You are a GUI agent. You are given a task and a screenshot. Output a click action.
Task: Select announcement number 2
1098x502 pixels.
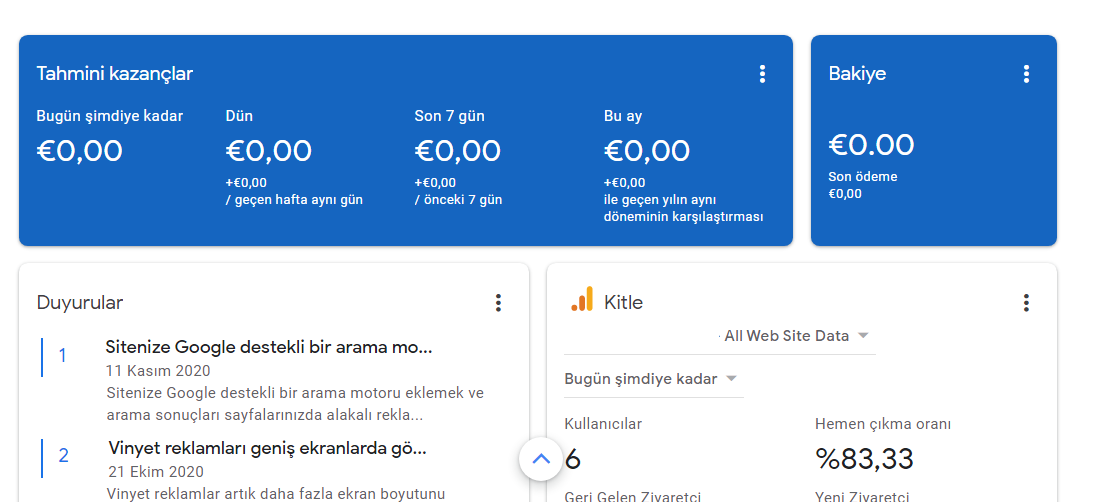pos(63,456)
